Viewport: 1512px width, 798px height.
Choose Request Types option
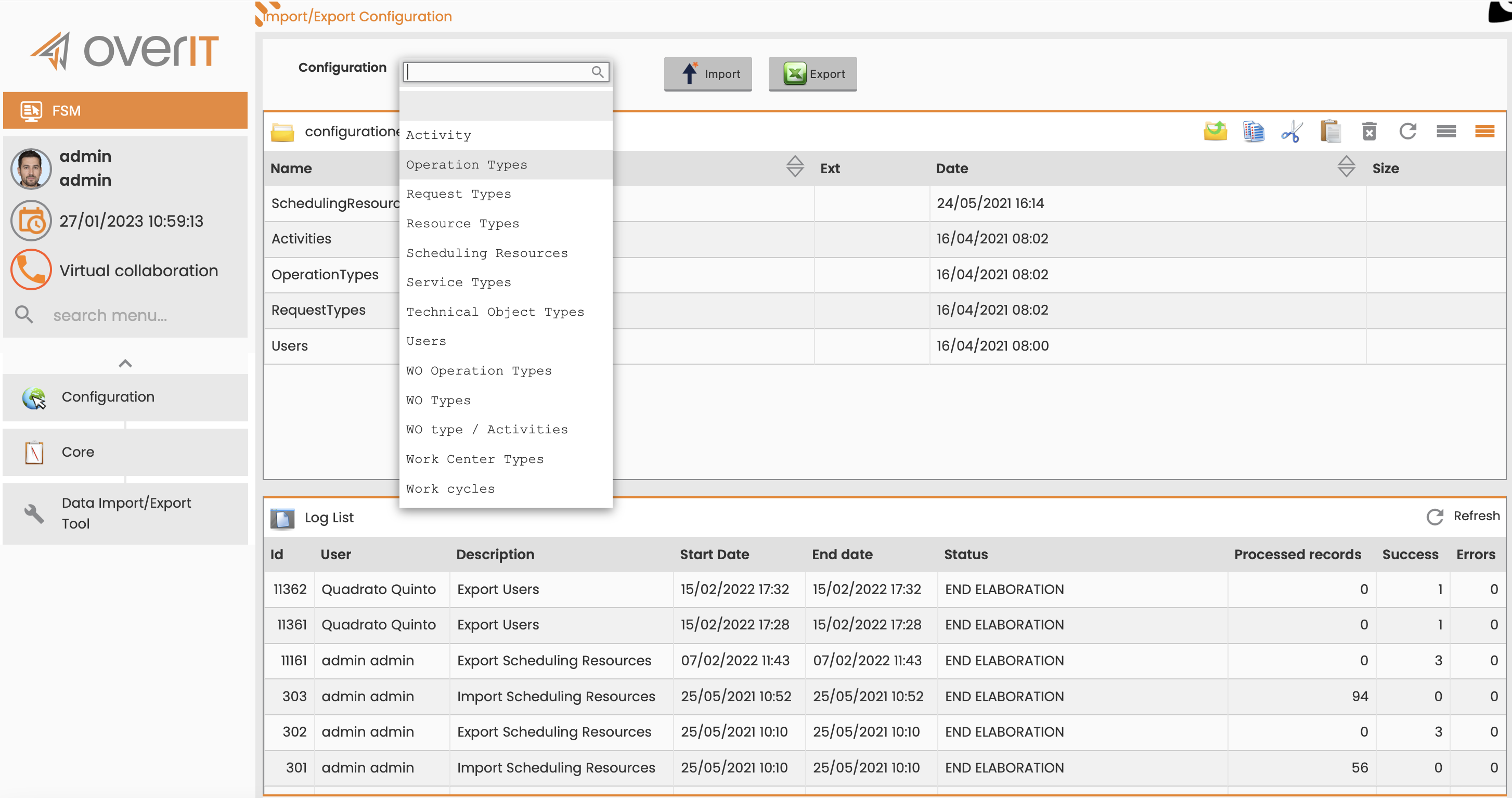click(x=506, y=194)
